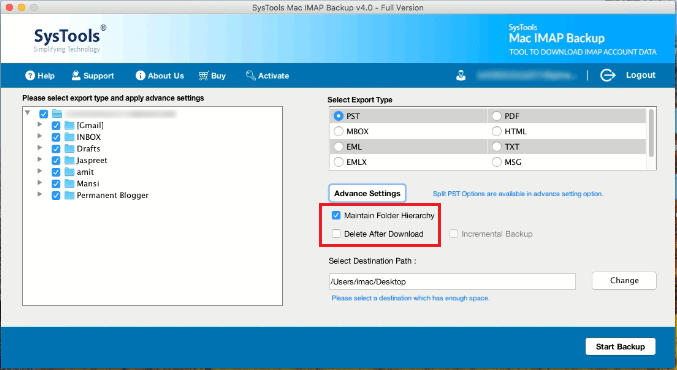This screenshot has width=677, height=370.
Task: Select the Jaspreet folder label
Action: click(x=92, y=161)
